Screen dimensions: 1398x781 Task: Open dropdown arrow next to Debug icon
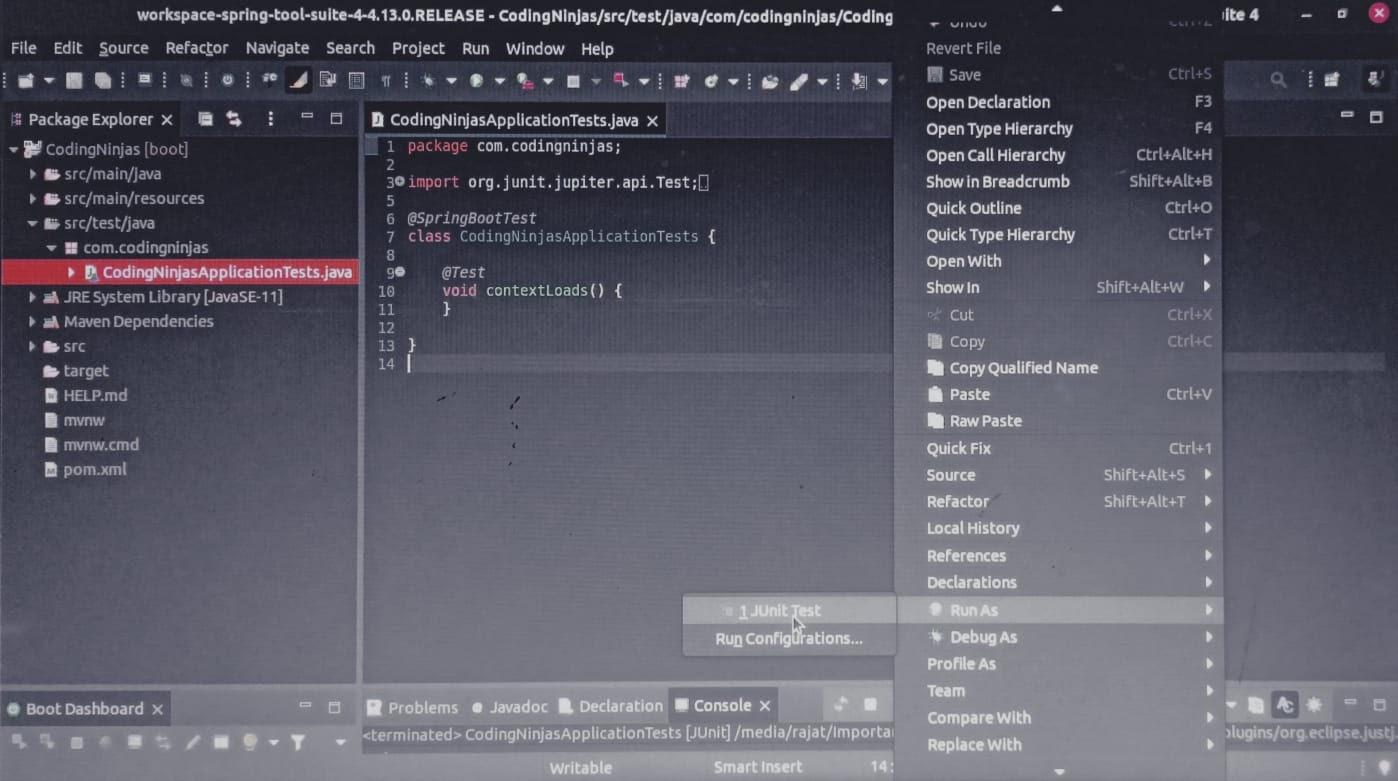click(451, 81)
